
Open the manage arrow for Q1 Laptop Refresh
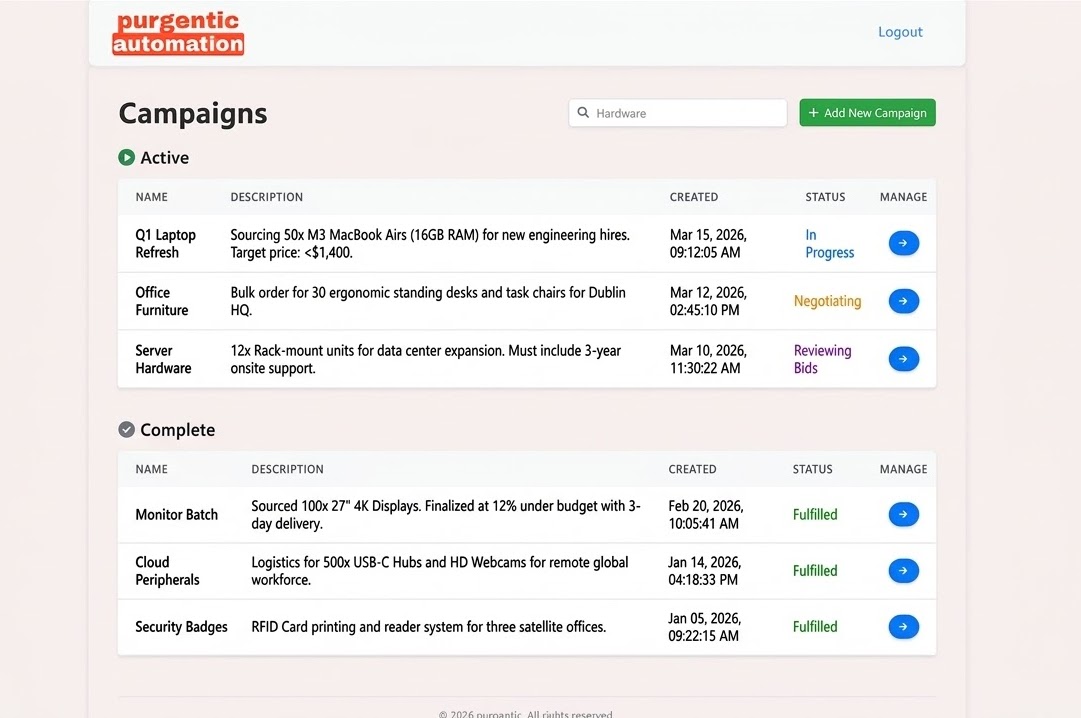tap(903, 243)
